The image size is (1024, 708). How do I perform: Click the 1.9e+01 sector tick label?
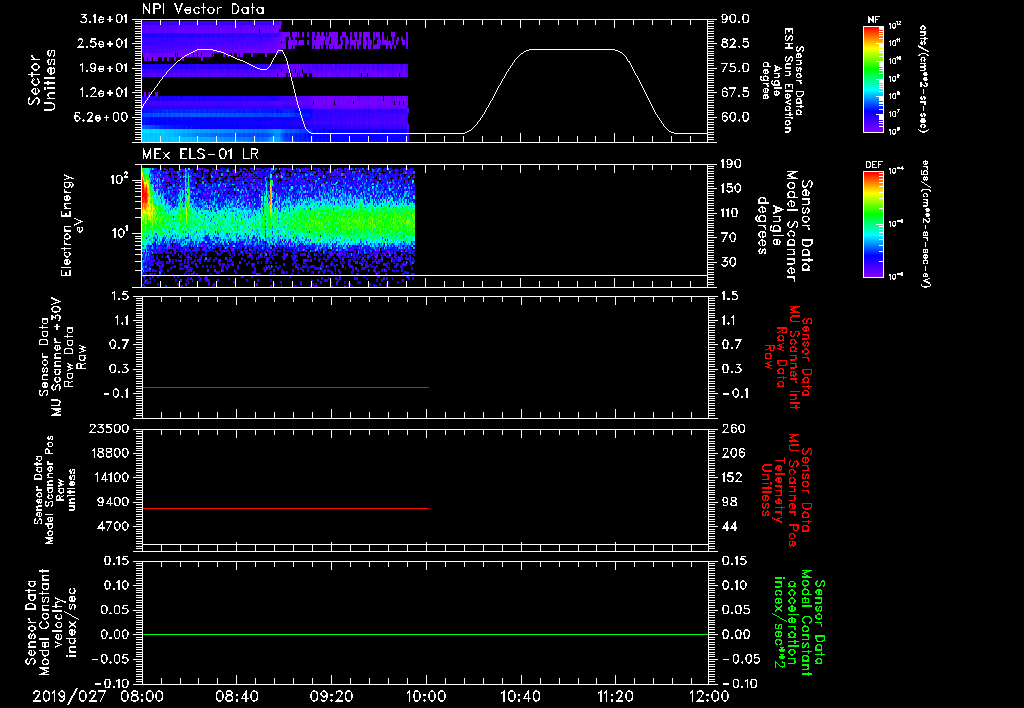[104, 68]
